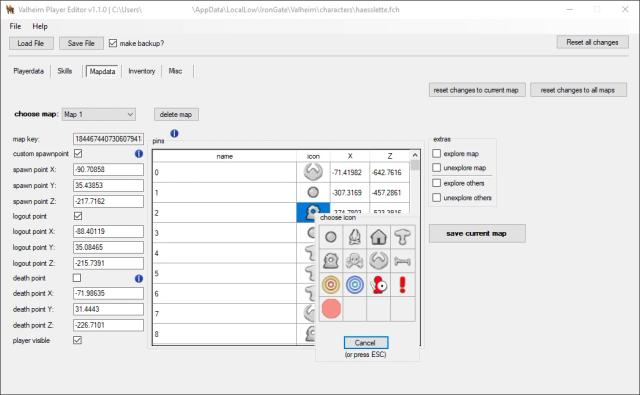
Task: Click the info icon beside pins label
Action: coord(174,133)
